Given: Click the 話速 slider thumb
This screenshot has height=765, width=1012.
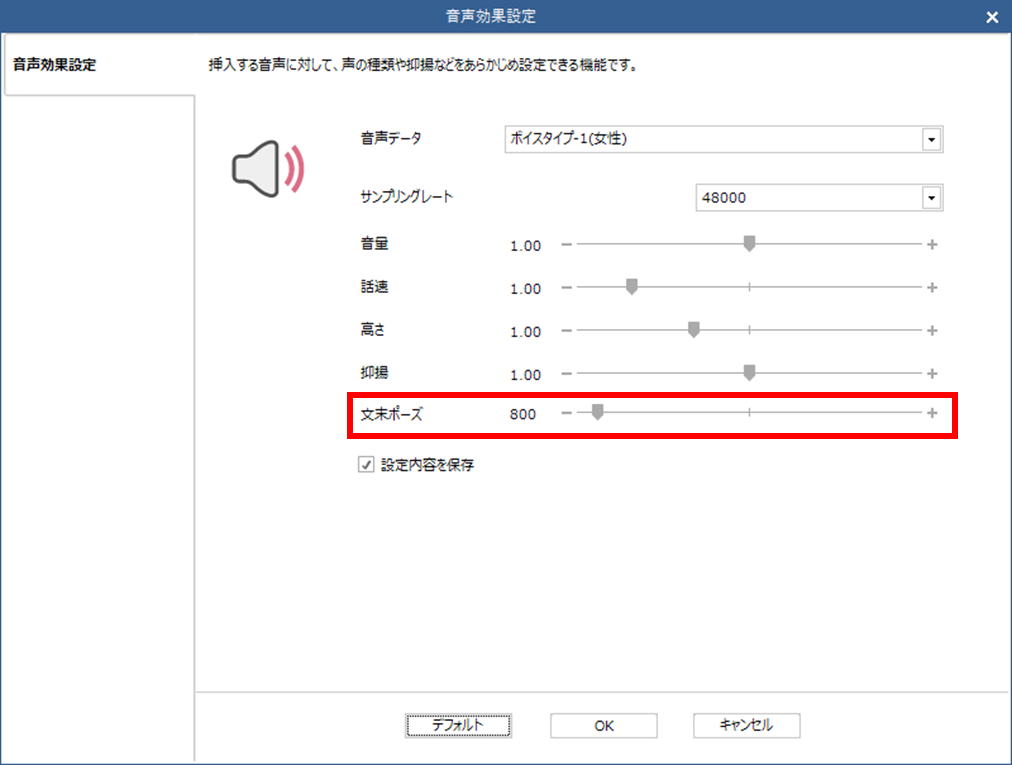Looking at the screenshot, I should pyautogui.click(x=632, y=287).
